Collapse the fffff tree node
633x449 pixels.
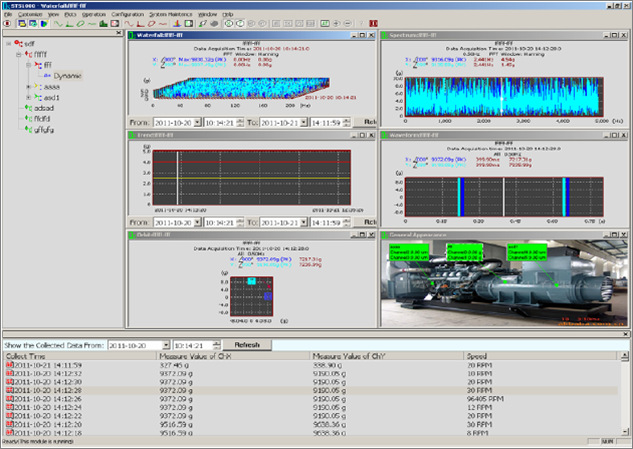point(19,54)
